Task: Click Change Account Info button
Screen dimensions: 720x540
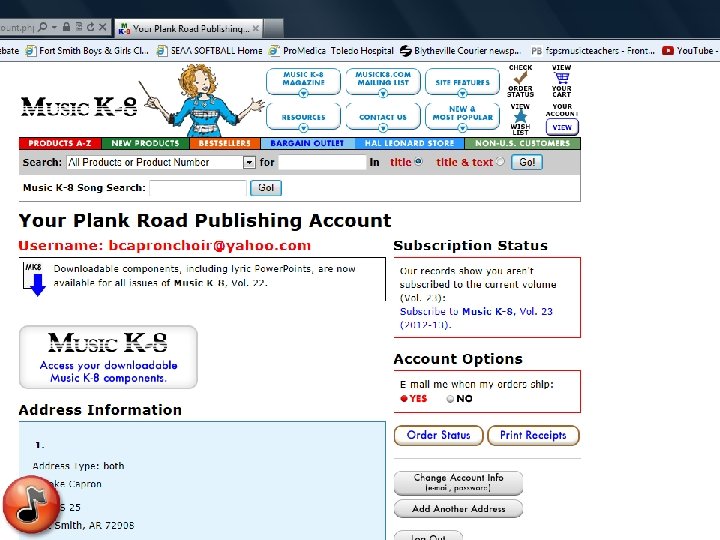Action: click(458, 483)
